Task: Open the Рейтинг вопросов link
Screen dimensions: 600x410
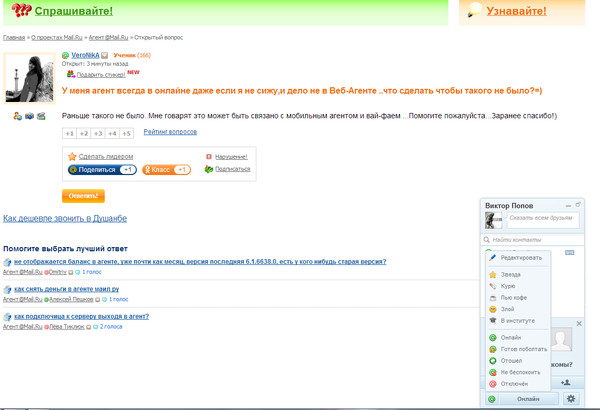Action: 170,132
